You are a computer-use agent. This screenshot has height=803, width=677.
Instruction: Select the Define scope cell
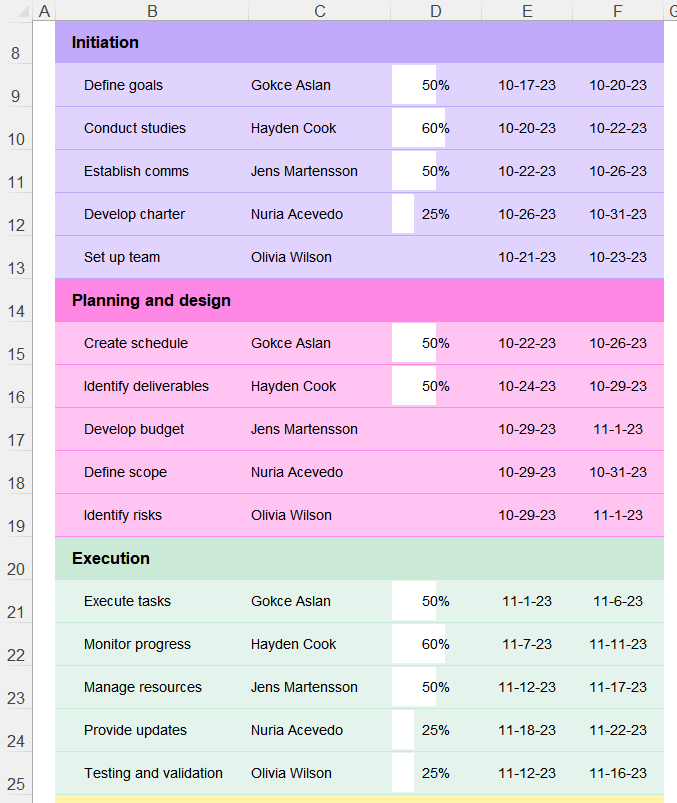coord(152,472)
